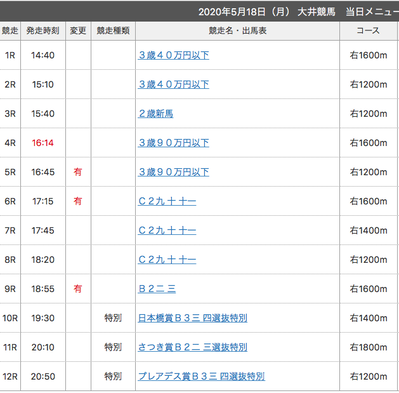The width and height of the screenshot is (399, 393).
Task: Open the 7R C2九十十一 race link
Action: coord(167,230)
